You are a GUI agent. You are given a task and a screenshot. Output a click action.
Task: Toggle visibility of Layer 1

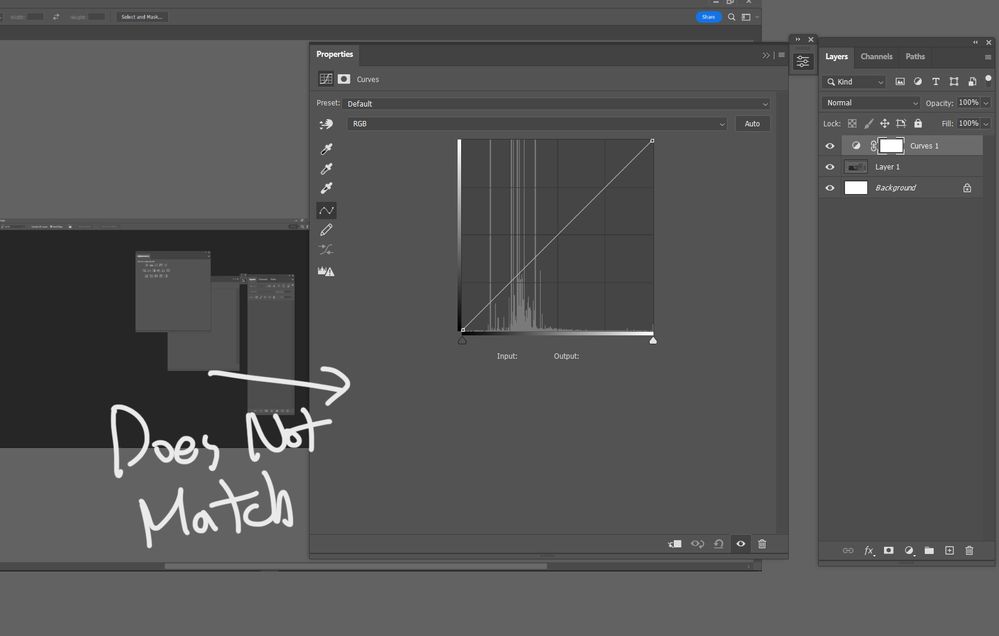830,166
